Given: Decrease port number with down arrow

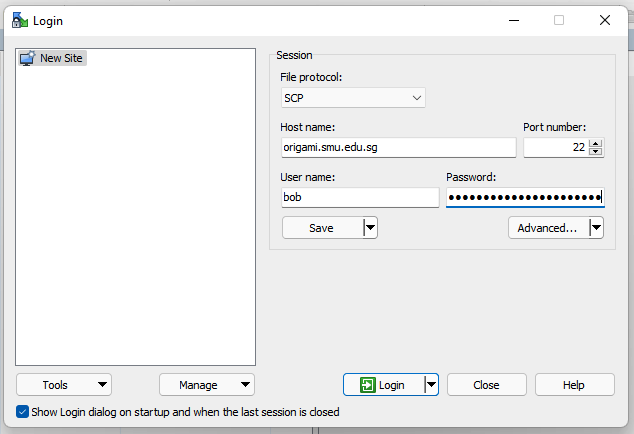Looking at the screenshot, I should (596, 152).
